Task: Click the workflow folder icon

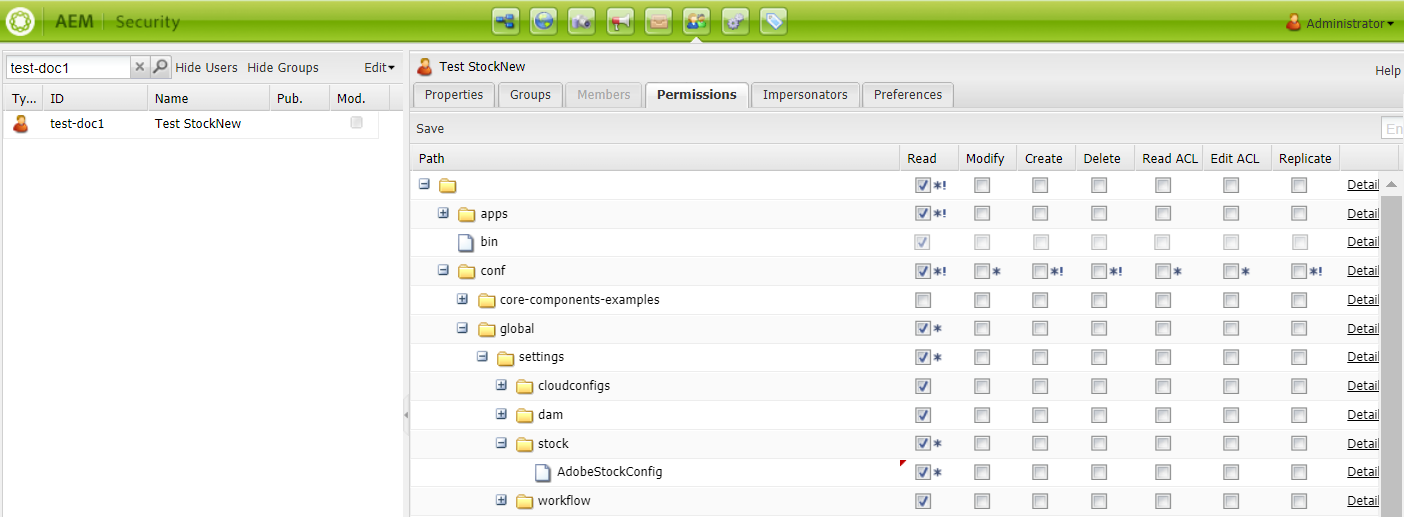Action: [525, 501]
